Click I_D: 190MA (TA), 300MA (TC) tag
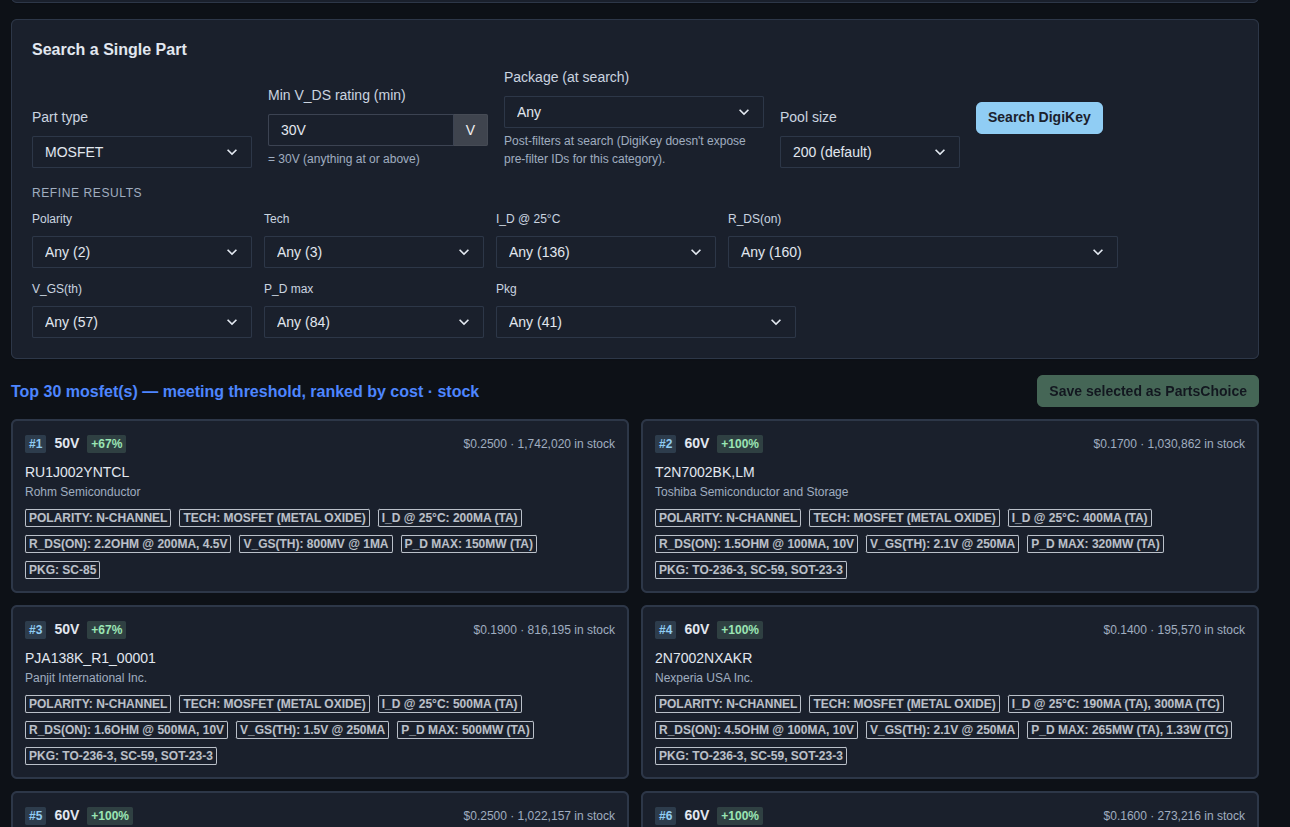The width and height of the screenshot is (1290, 827). click(1116, 704)
